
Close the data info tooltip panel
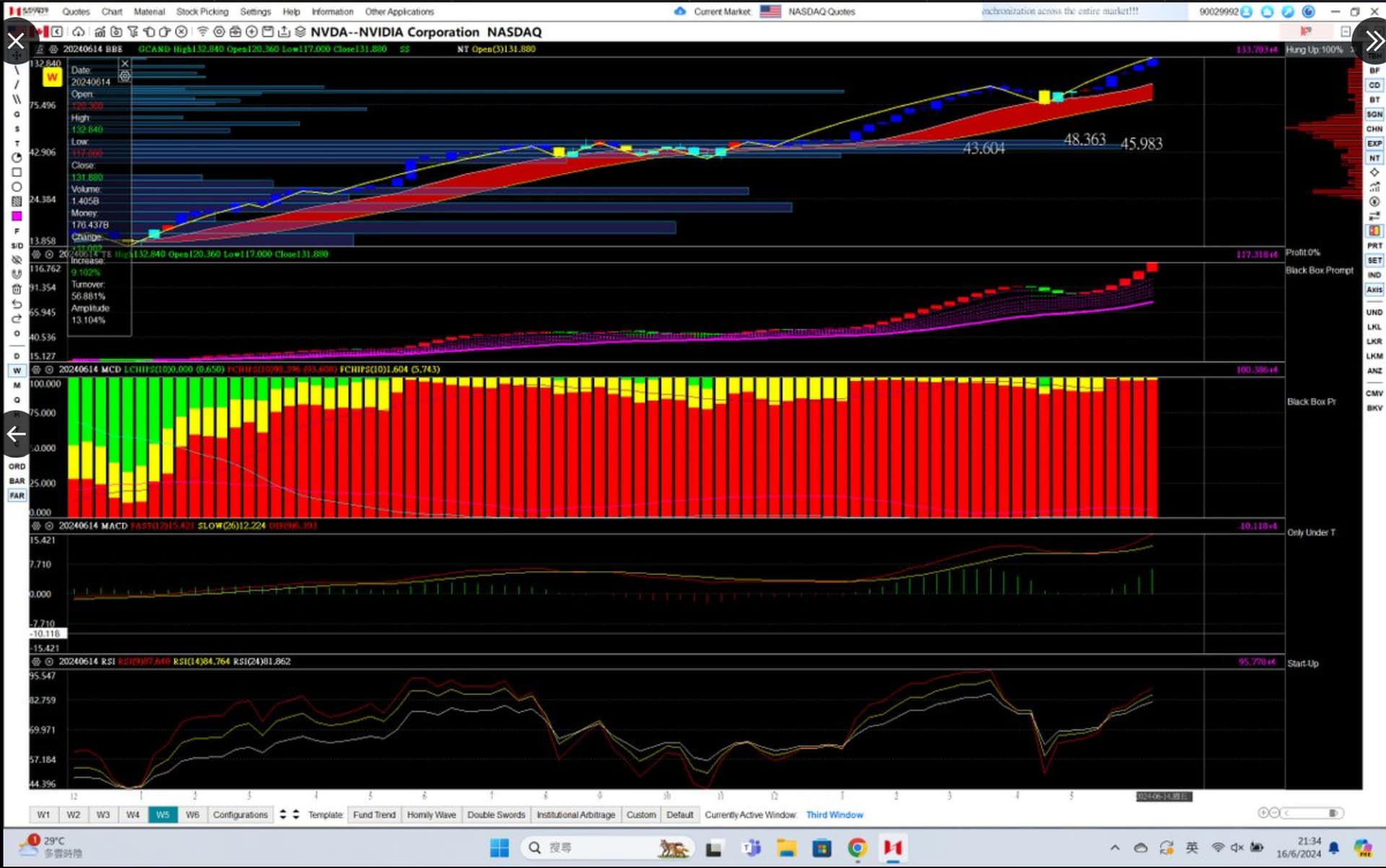(125, 63)
